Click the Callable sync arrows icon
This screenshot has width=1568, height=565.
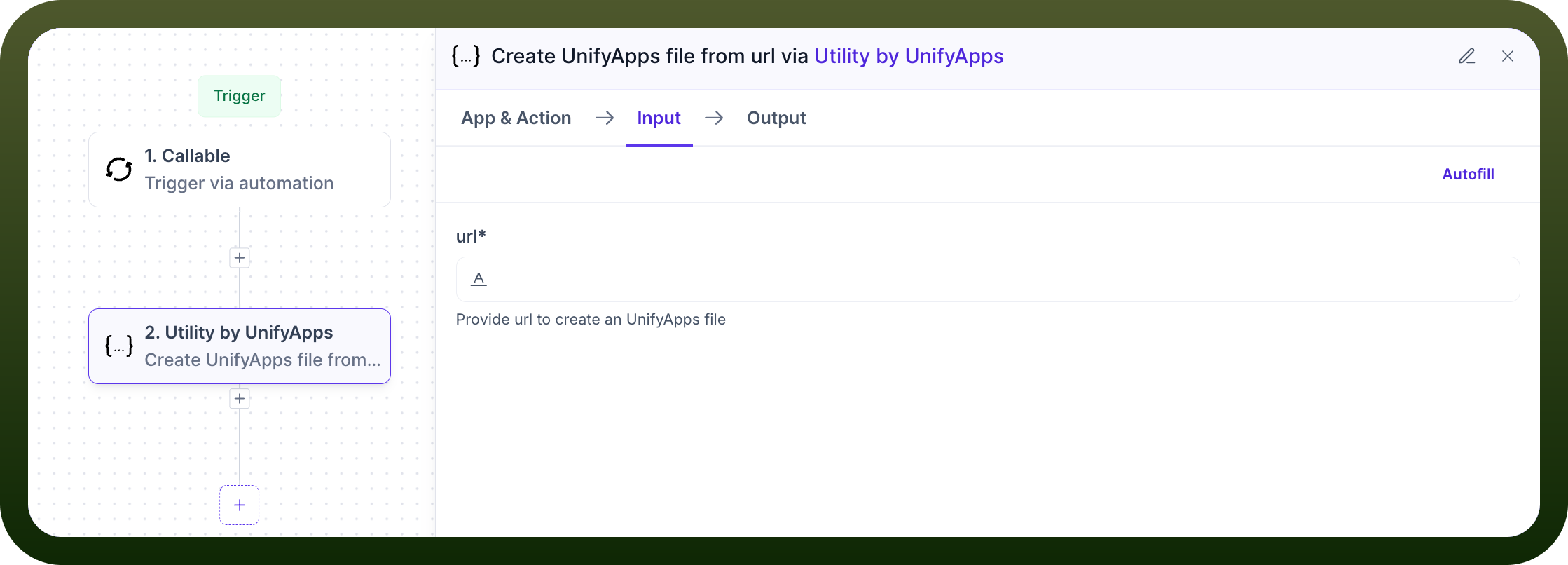click(x=119, y=170)
